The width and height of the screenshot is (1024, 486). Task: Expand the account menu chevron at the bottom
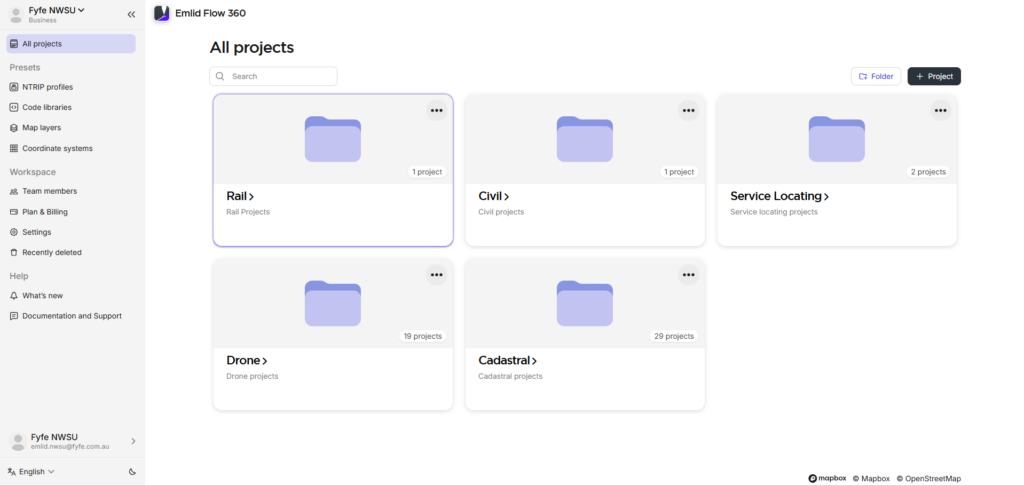coord(133,442)
